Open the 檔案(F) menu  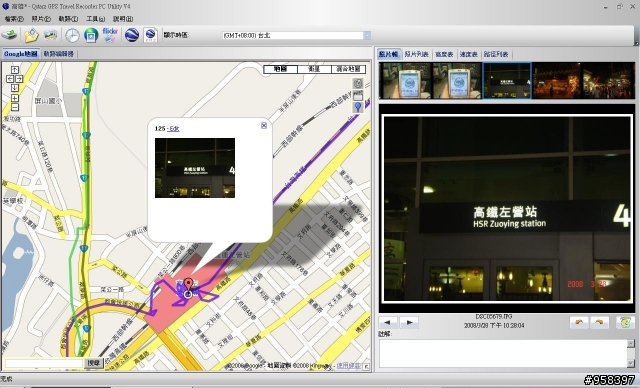click(14, 19)
